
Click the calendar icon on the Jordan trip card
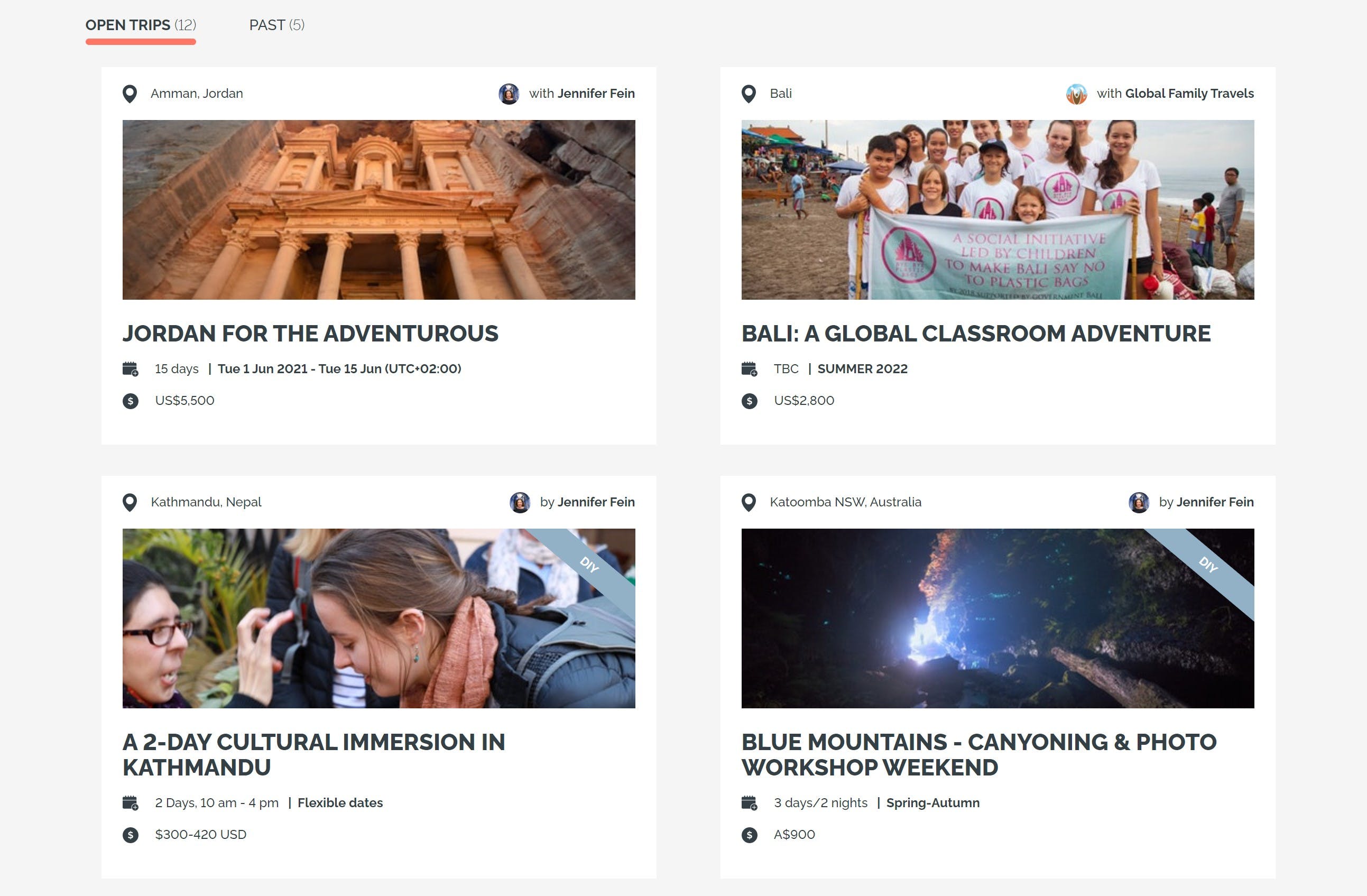click(131, 369)
